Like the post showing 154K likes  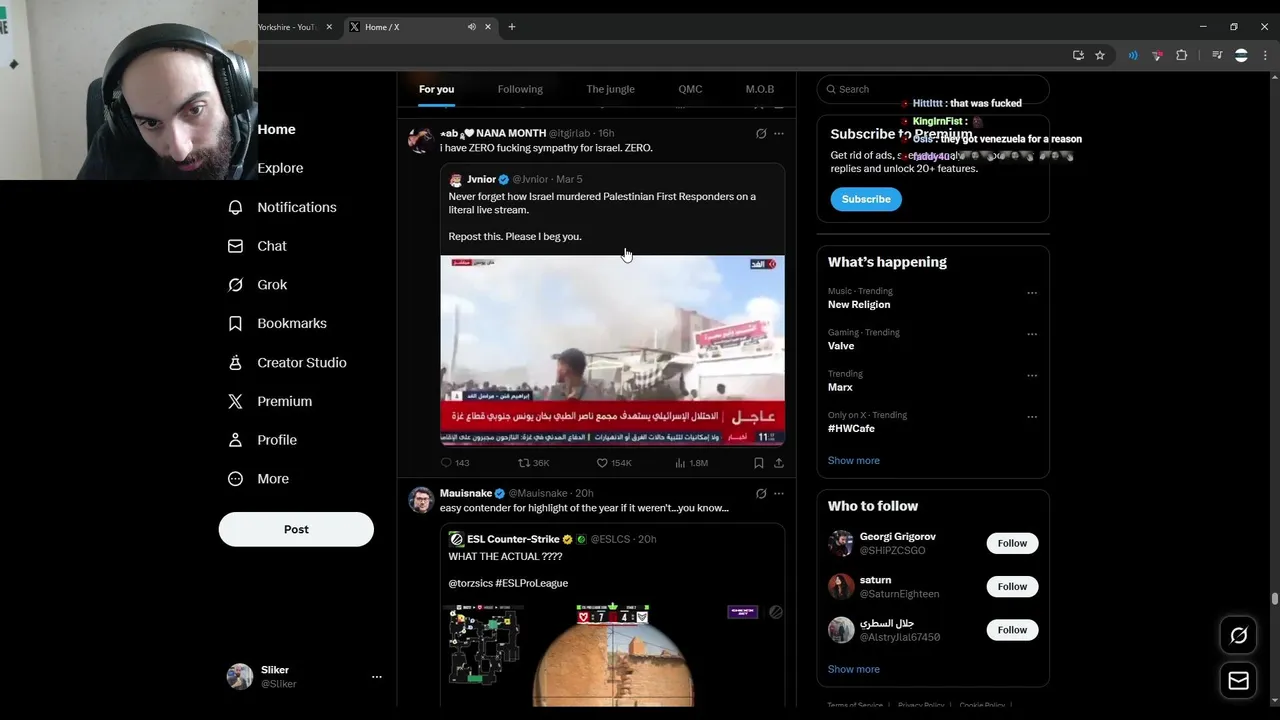tap(602, 463)
